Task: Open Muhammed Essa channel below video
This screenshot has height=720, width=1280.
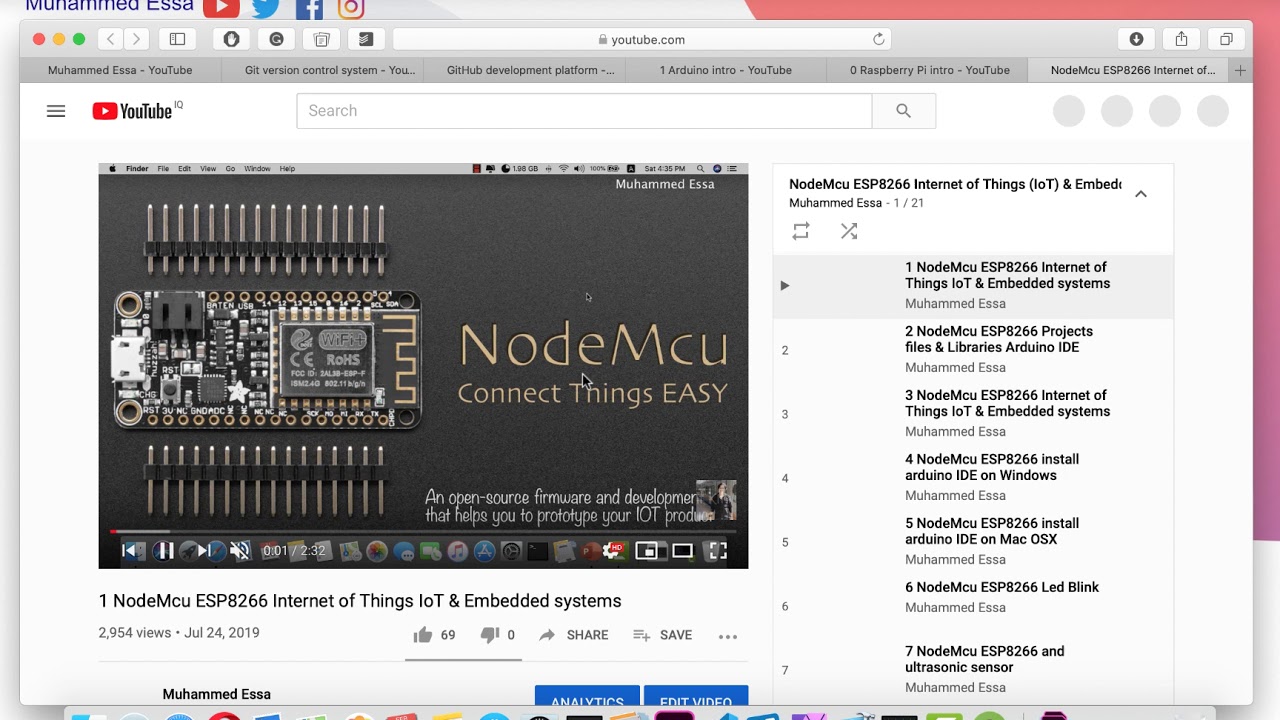Action: click(x=217, y=694)
